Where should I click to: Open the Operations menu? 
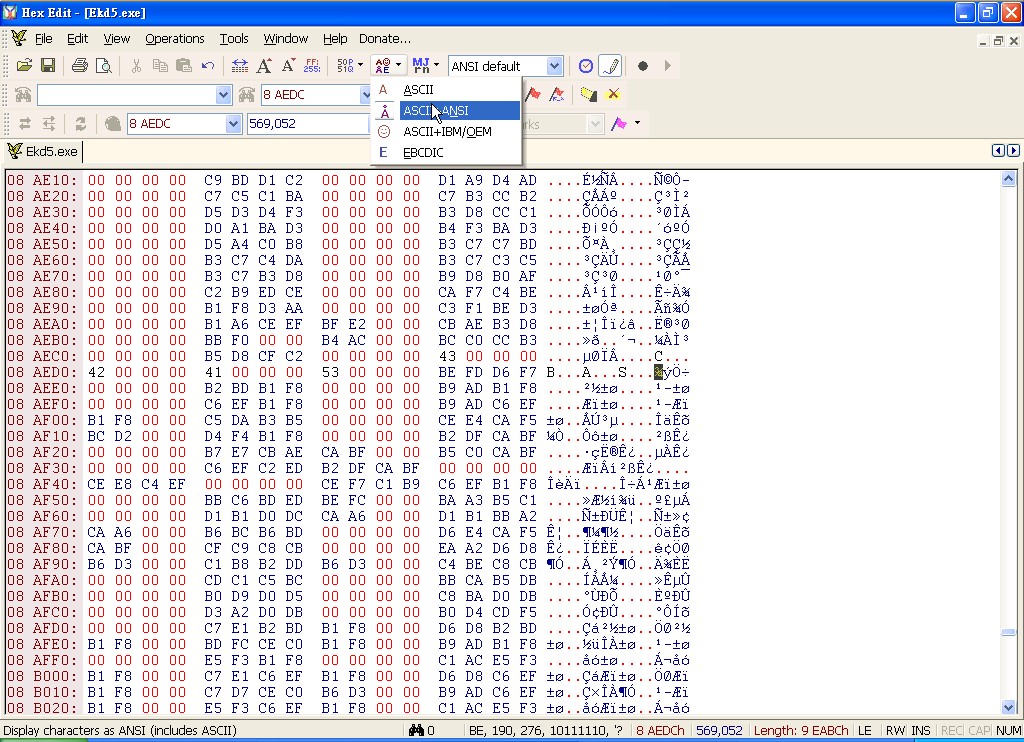[x=174, y=39]
